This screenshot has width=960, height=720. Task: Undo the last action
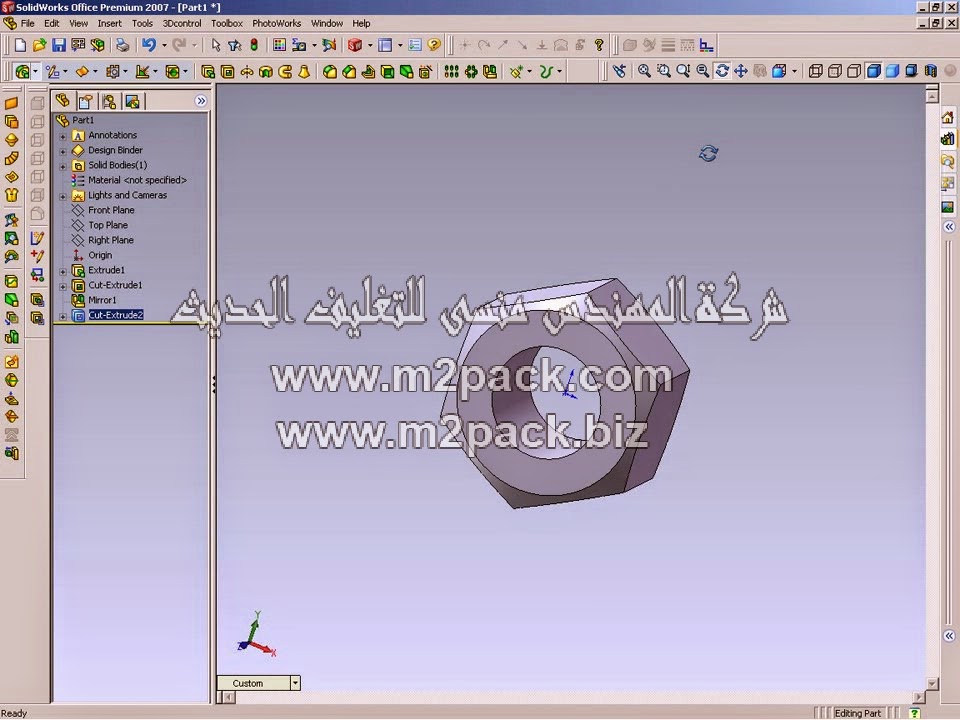tap(149, 45)
